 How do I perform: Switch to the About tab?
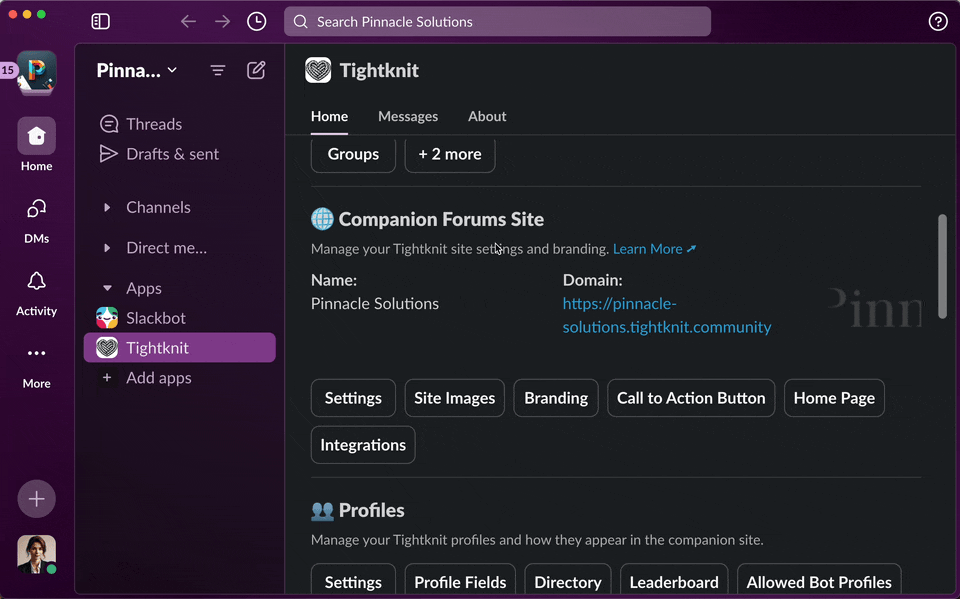[487, 116]
